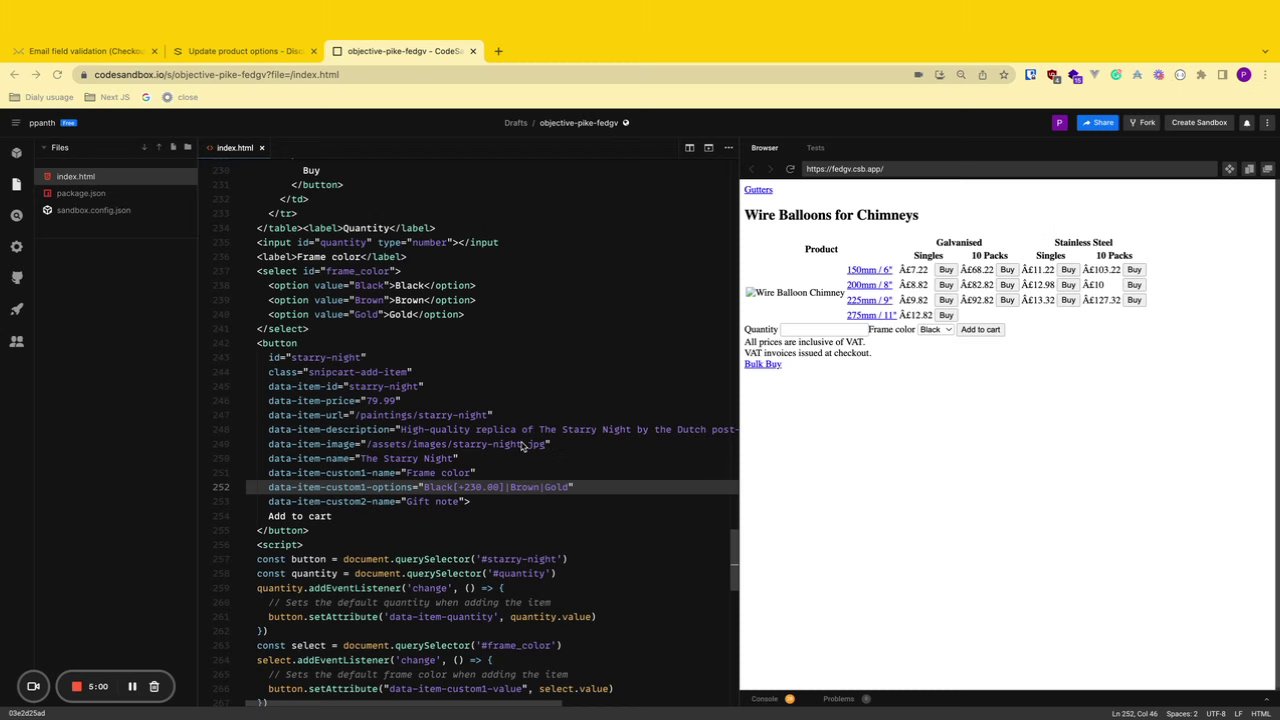Switch to Update product options tab
Viewport: 1280px width, 720px height.
tap(246, 51)
